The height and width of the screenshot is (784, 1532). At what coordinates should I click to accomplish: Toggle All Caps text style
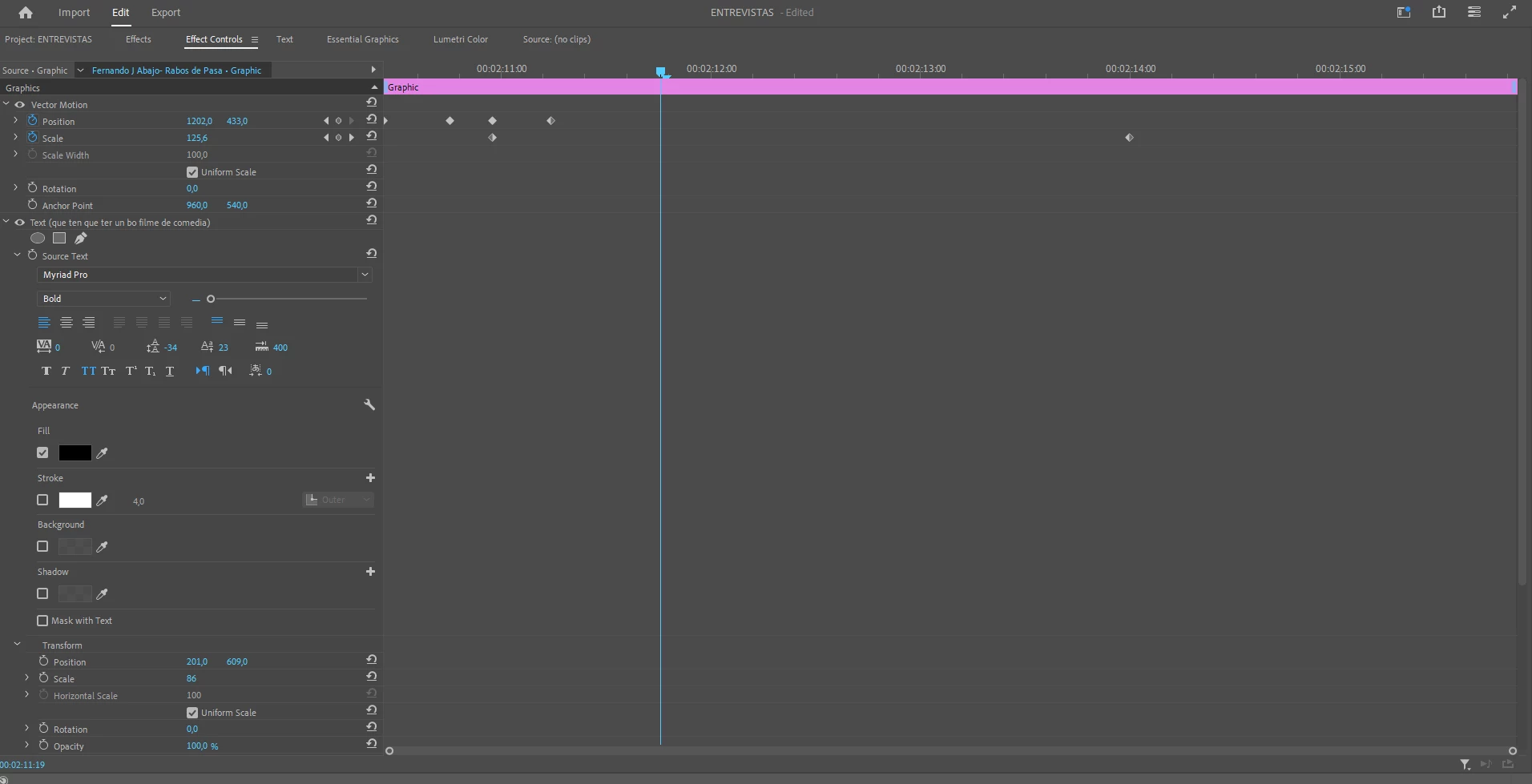pos(88,371)
